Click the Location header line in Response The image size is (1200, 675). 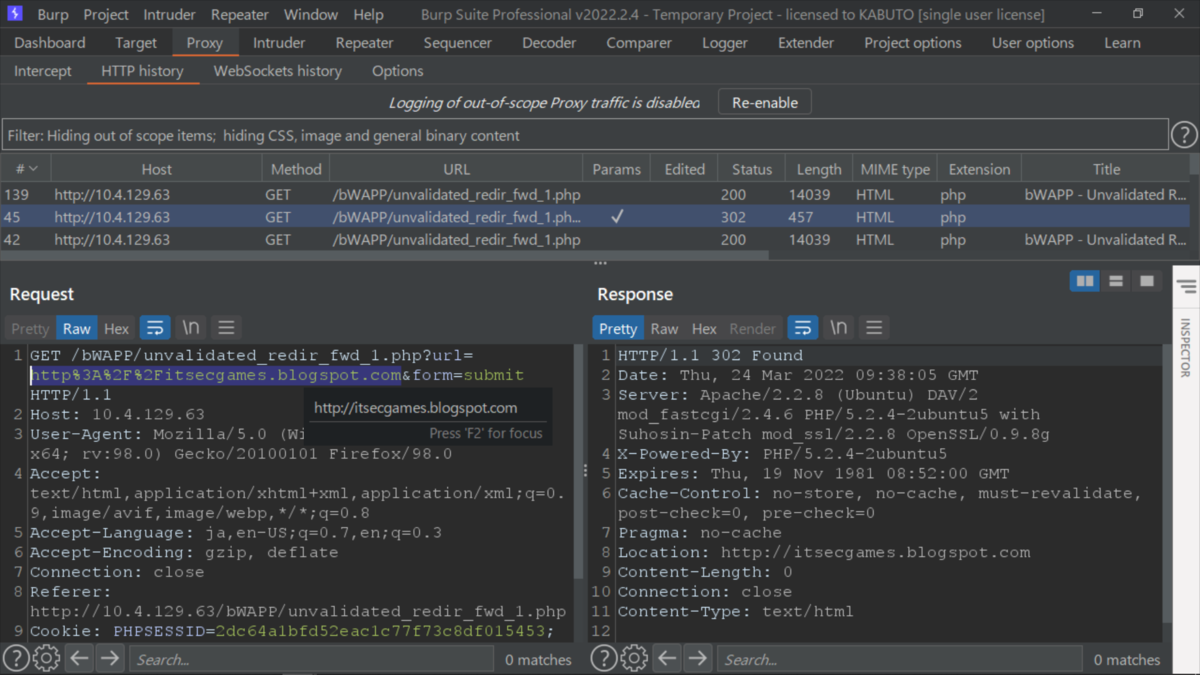(824, 552)
